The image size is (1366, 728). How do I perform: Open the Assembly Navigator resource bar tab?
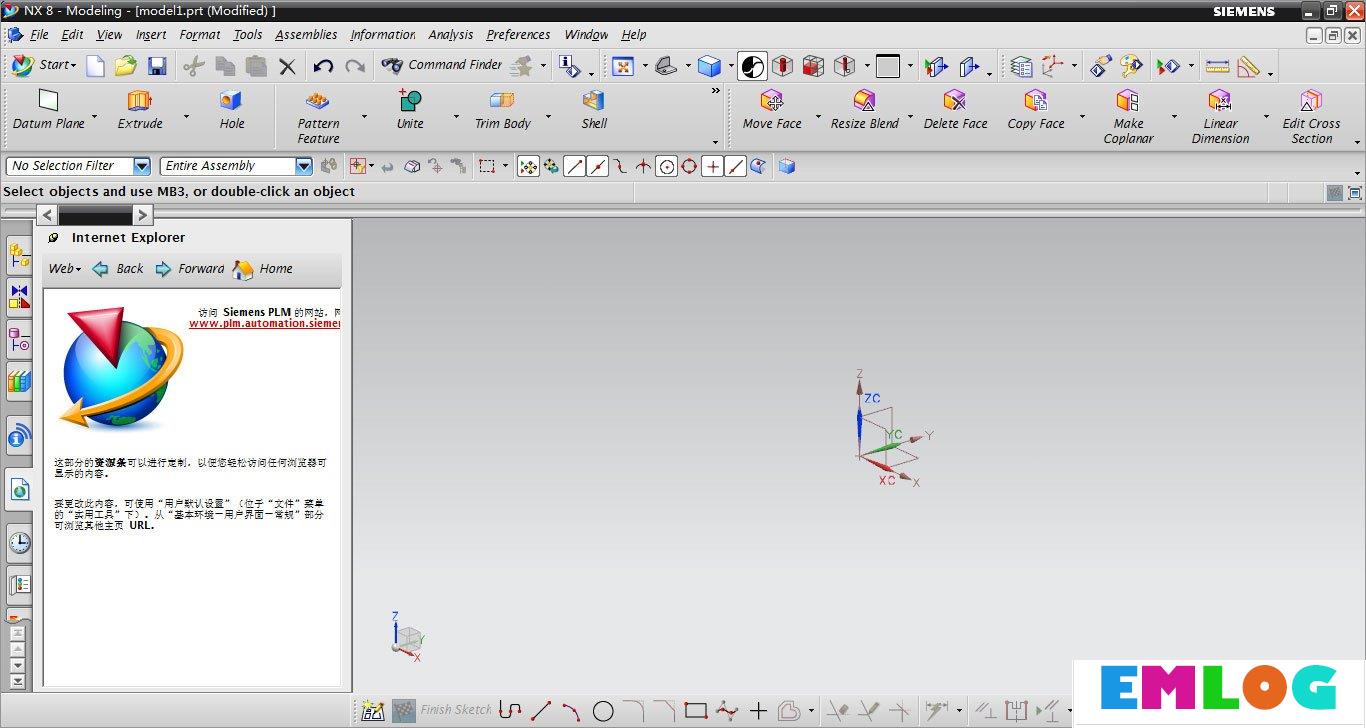tap(19, 256)
